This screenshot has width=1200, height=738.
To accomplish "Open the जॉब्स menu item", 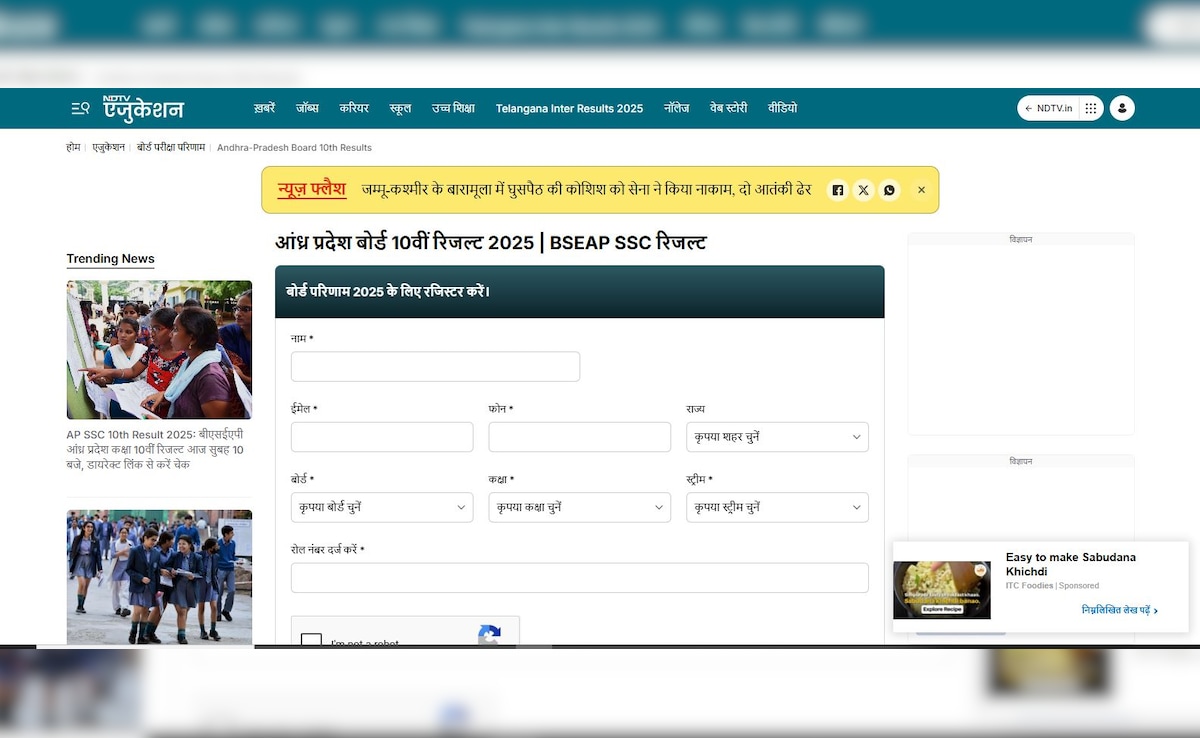I will pyautogui.click(x=307, y=108).
